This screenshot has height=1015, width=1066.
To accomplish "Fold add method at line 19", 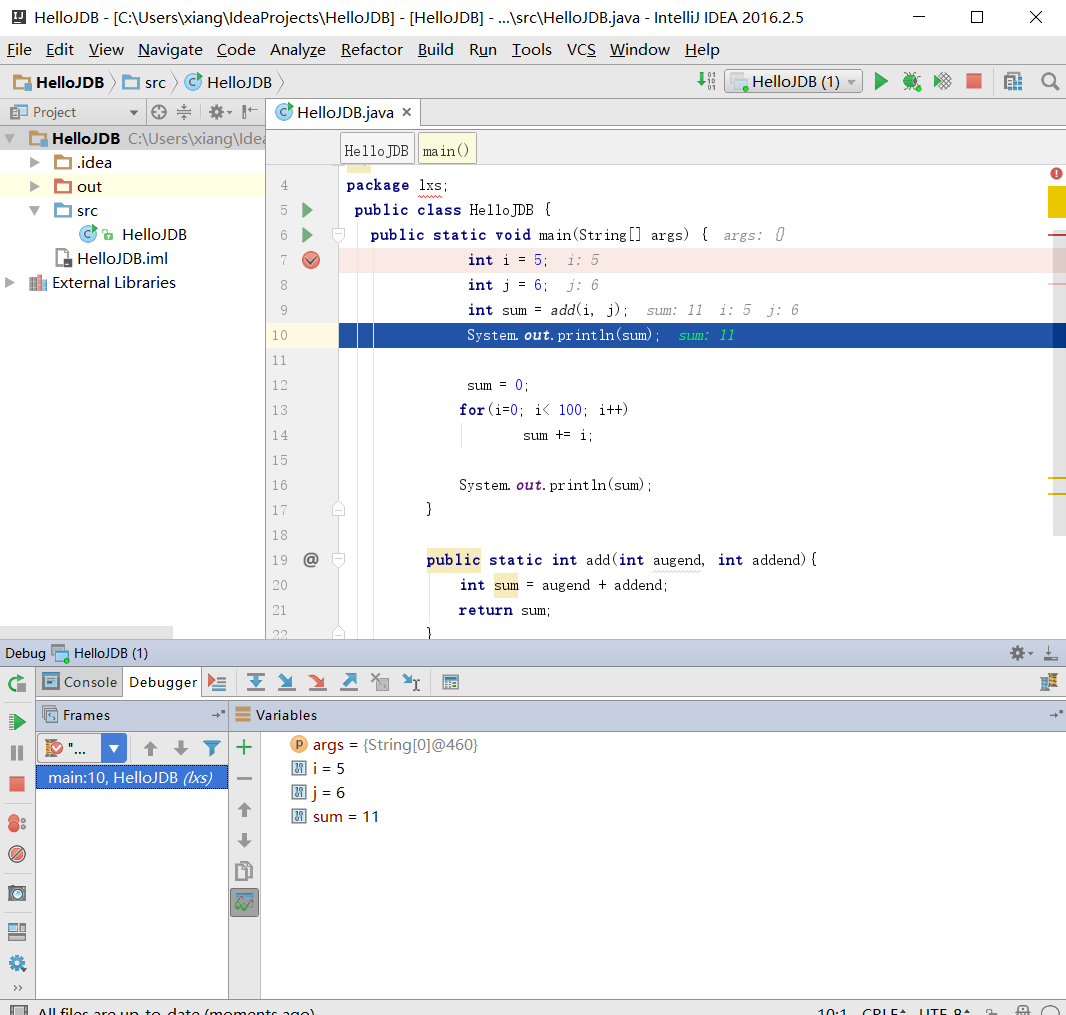I will click(x=338, y=560).
